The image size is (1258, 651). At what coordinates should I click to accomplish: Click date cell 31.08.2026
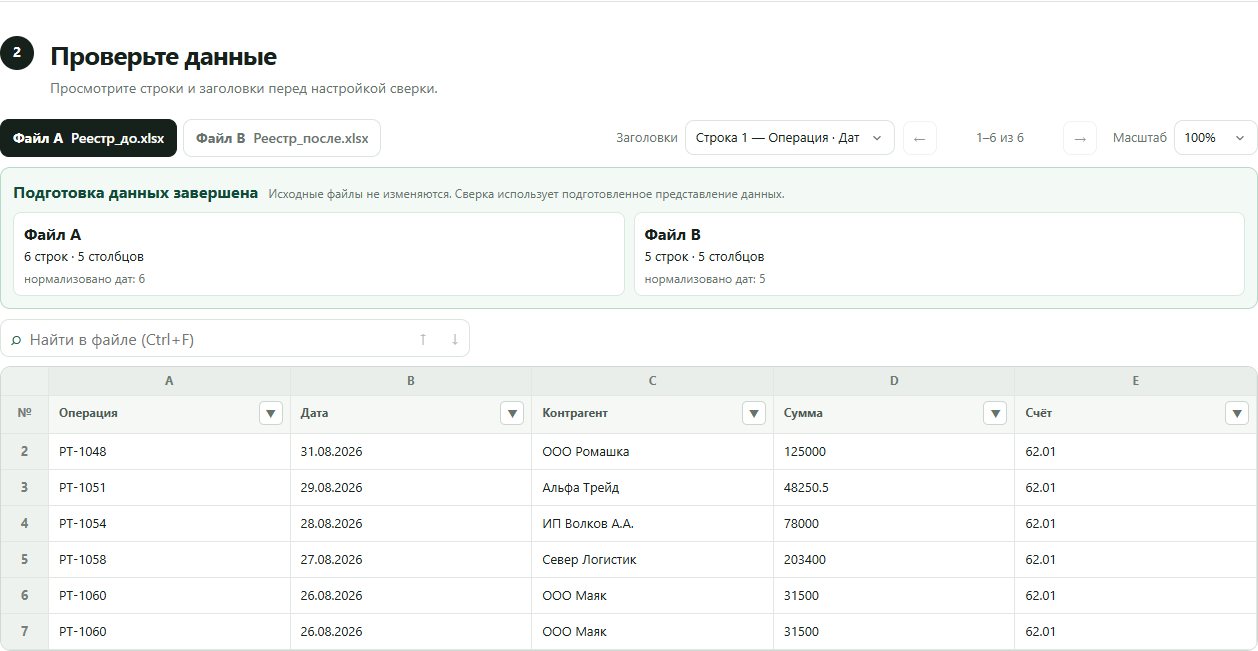(x=411, y=451)
